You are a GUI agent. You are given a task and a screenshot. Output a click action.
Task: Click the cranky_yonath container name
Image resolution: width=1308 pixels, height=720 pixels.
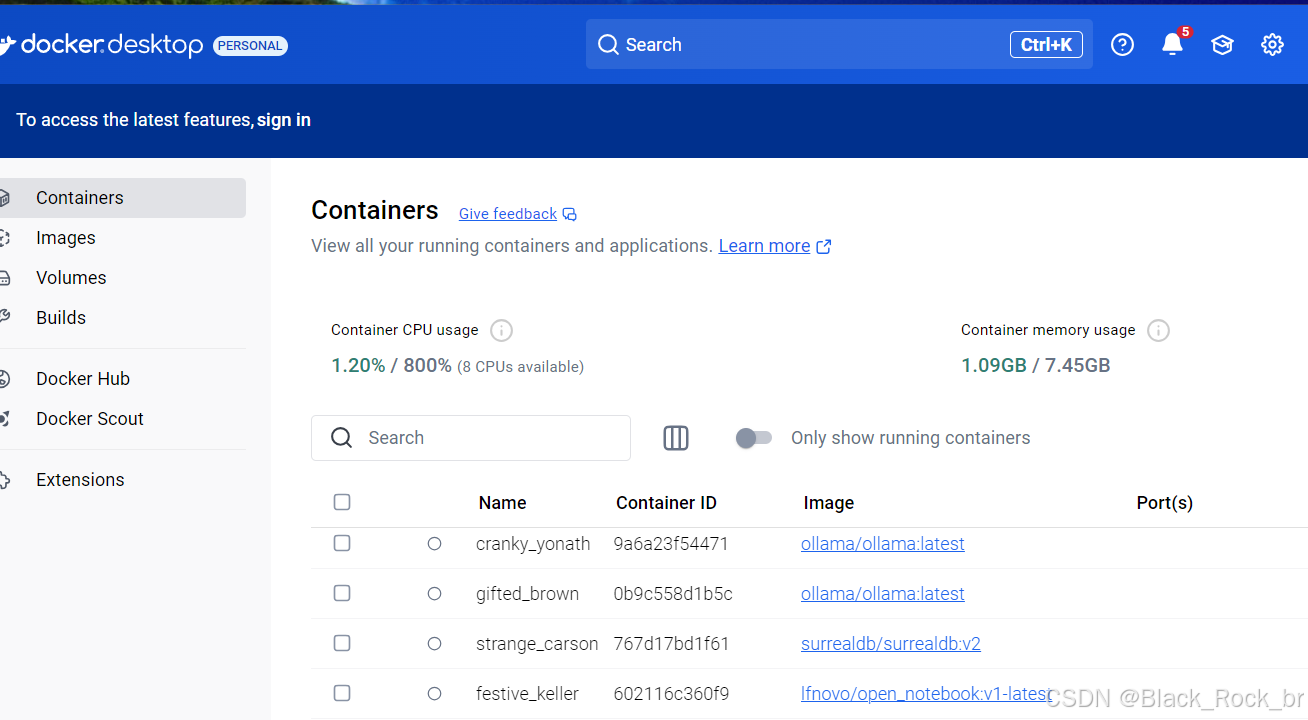coord(533,544)
